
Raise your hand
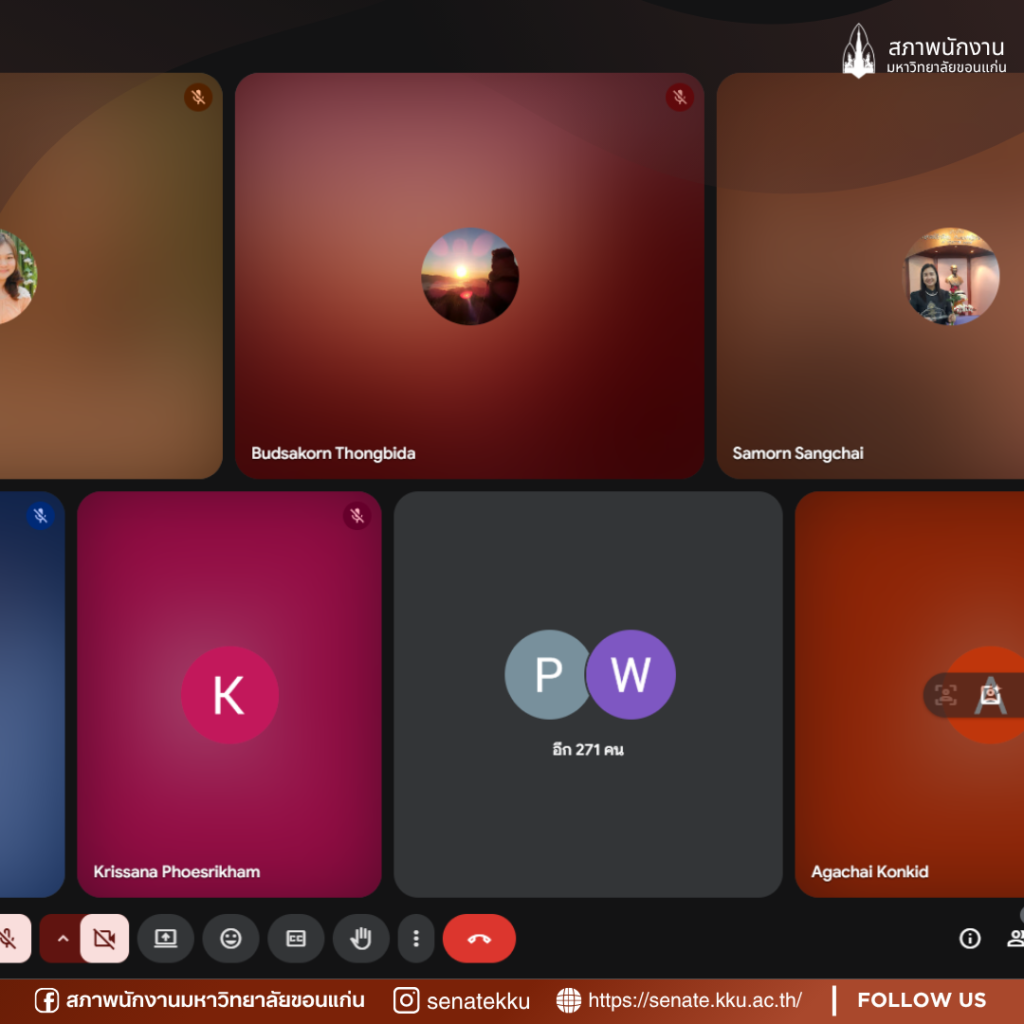(361, 938)
